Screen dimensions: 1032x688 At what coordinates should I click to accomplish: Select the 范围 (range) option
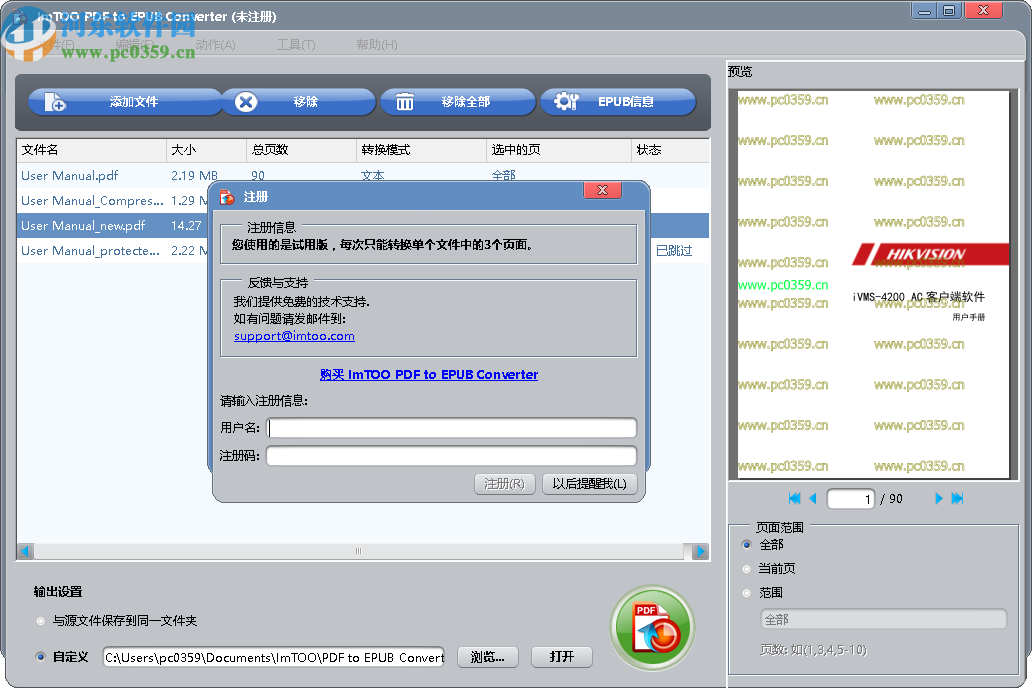[744, 591]
